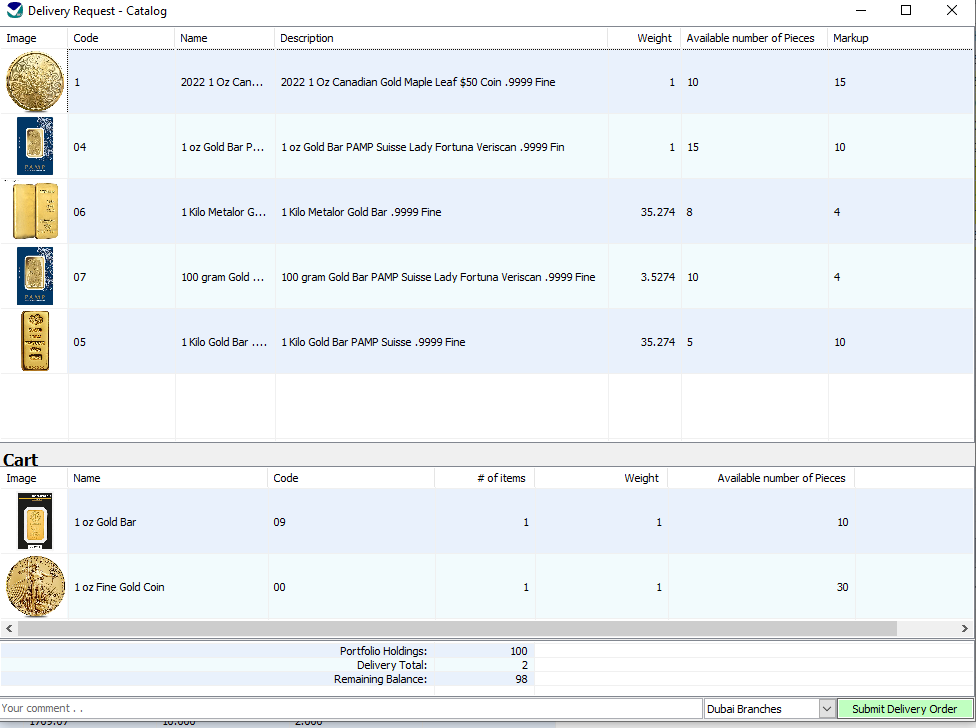Sort catalog by Code column header
The image size is (976, 728).
pos(120,38)
